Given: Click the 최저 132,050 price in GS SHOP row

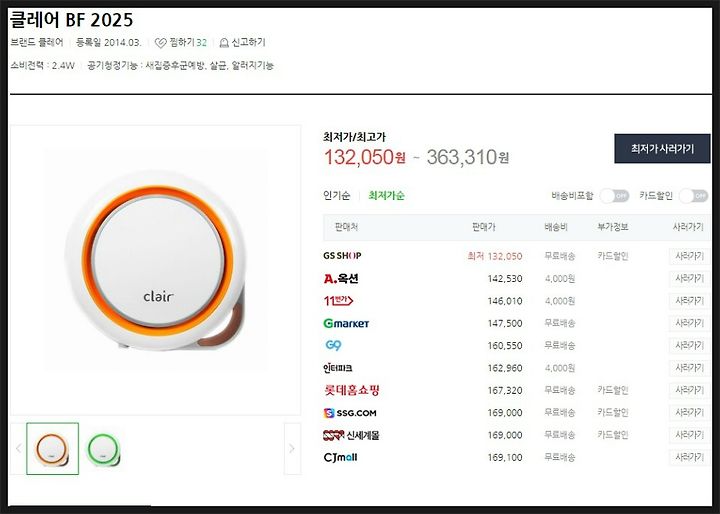Looking at the screenshot, I should [495, 256].
